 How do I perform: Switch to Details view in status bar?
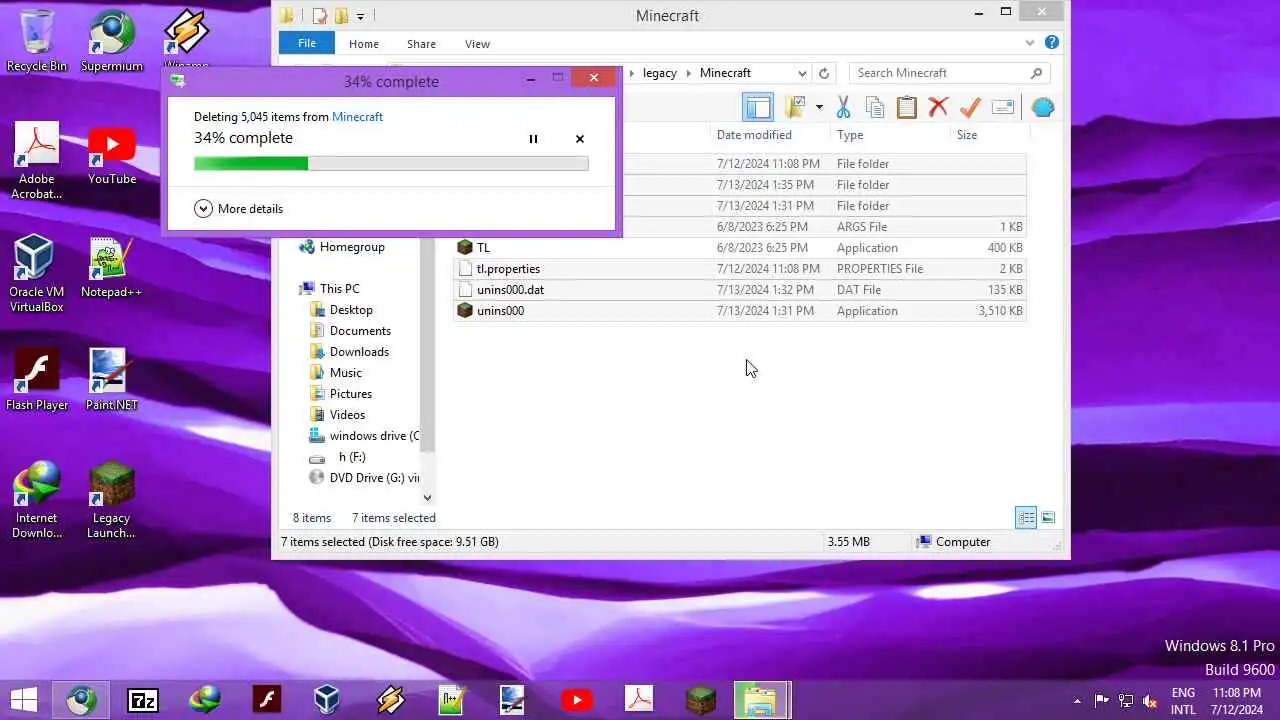pyautogui.click(x=1026, y=517)
